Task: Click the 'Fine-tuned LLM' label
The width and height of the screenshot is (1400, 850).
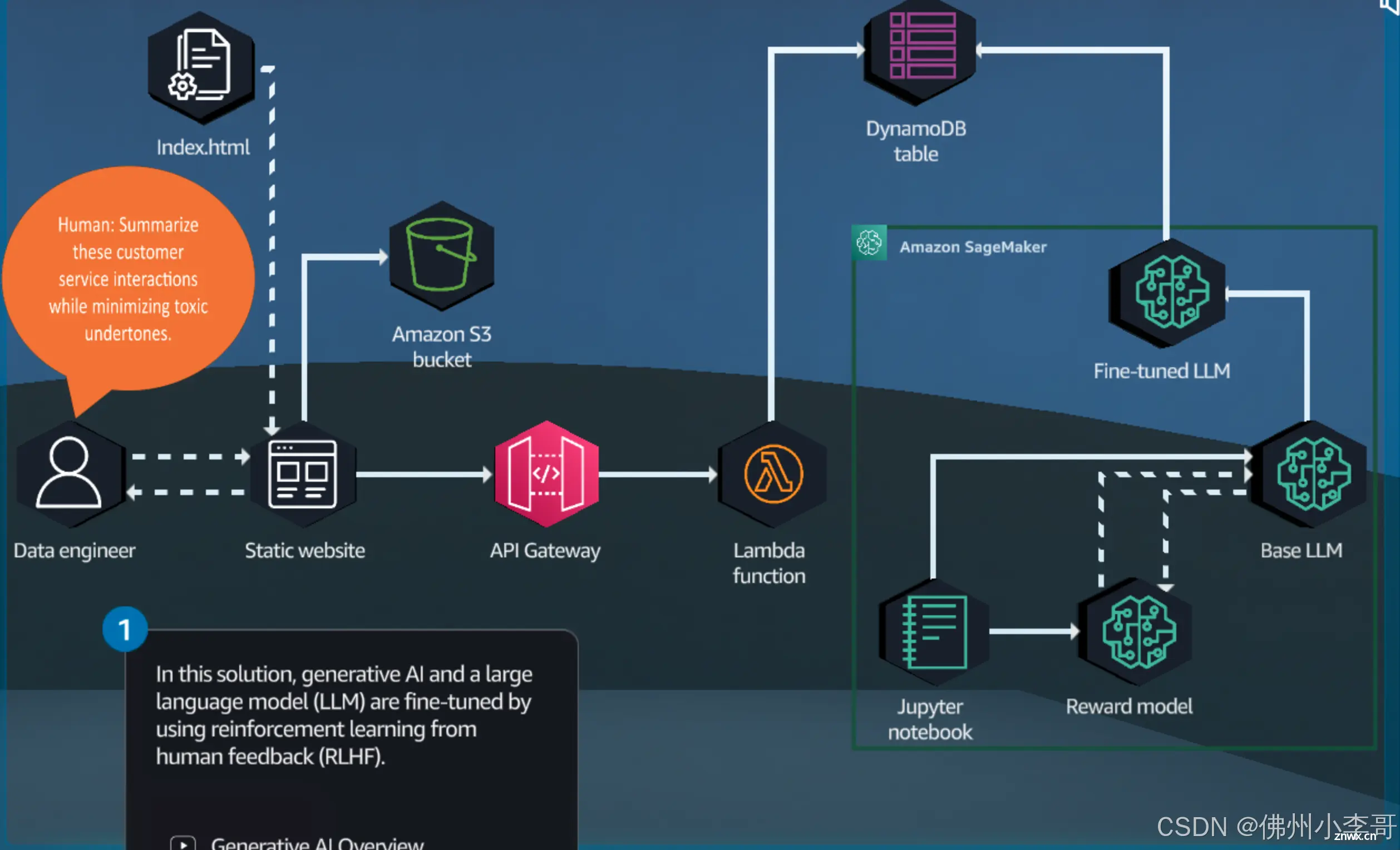Action: [x=1162, y=371]
